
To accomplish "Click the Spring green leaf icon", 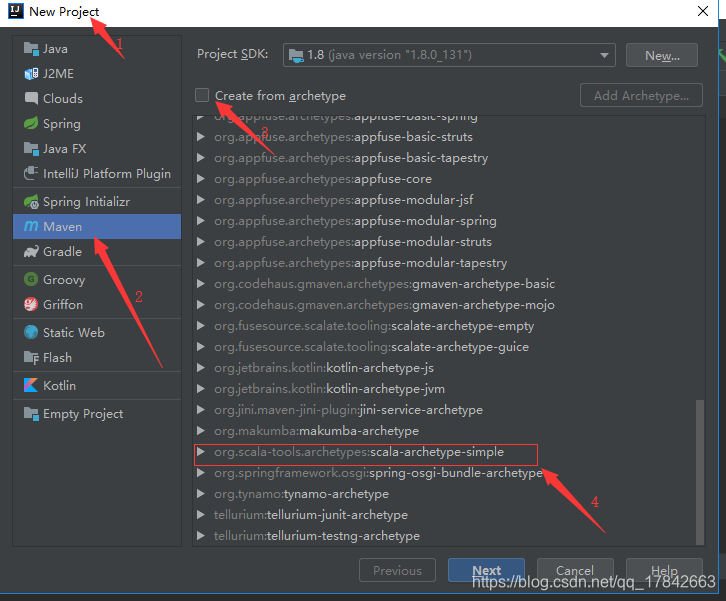I will pos(31,124).
